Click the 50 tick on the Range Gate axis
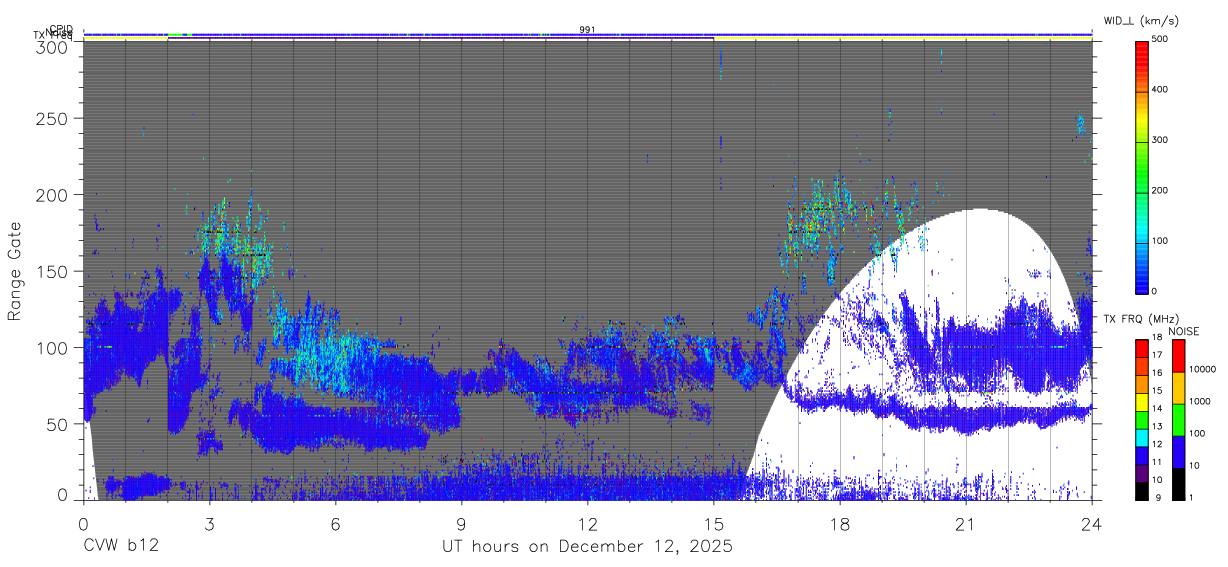This screenshot has width=1228, height=567. pyautogui.click(x=56, y=424)
